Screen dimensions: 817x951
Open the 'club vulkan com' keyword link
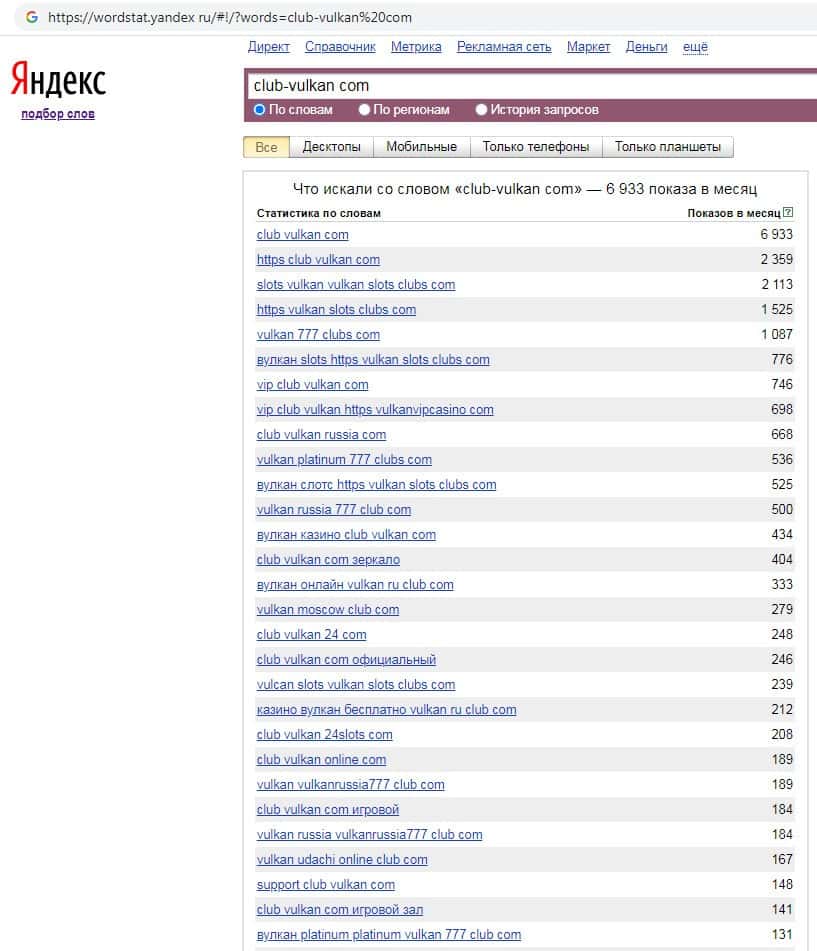coord(303,235)
